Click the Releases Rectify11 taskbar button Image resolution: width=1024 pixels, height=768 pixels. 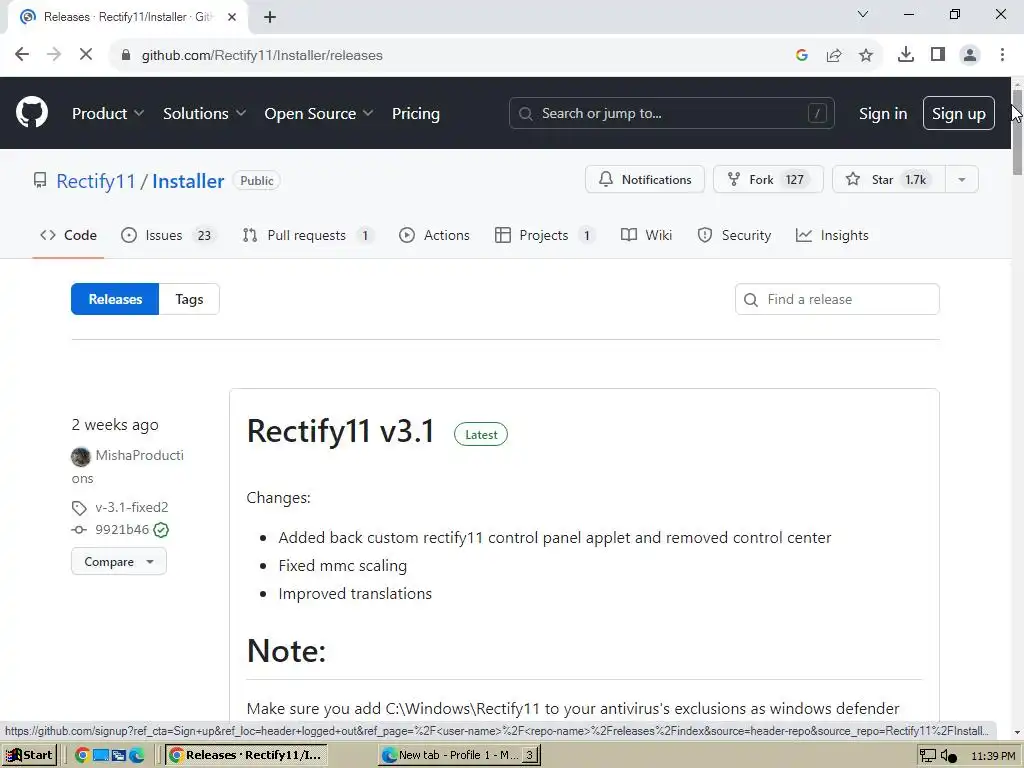(246, 755)
